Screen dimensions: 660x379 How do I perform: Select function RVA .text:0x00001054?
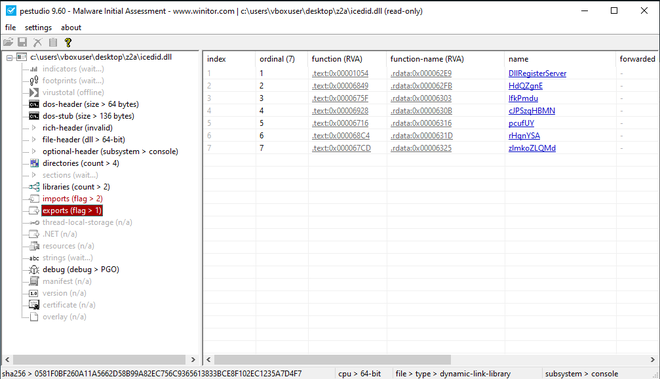pos(340,74)
